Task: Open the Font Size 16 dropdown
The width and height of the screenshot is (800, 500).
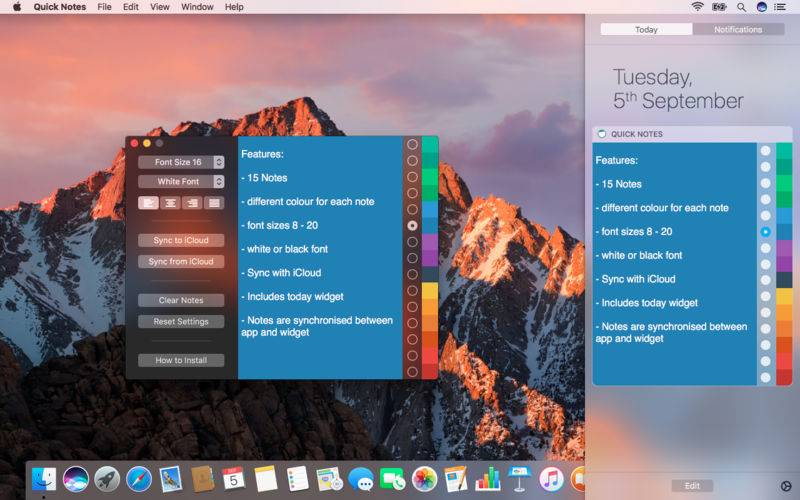Action: (181, 162)
